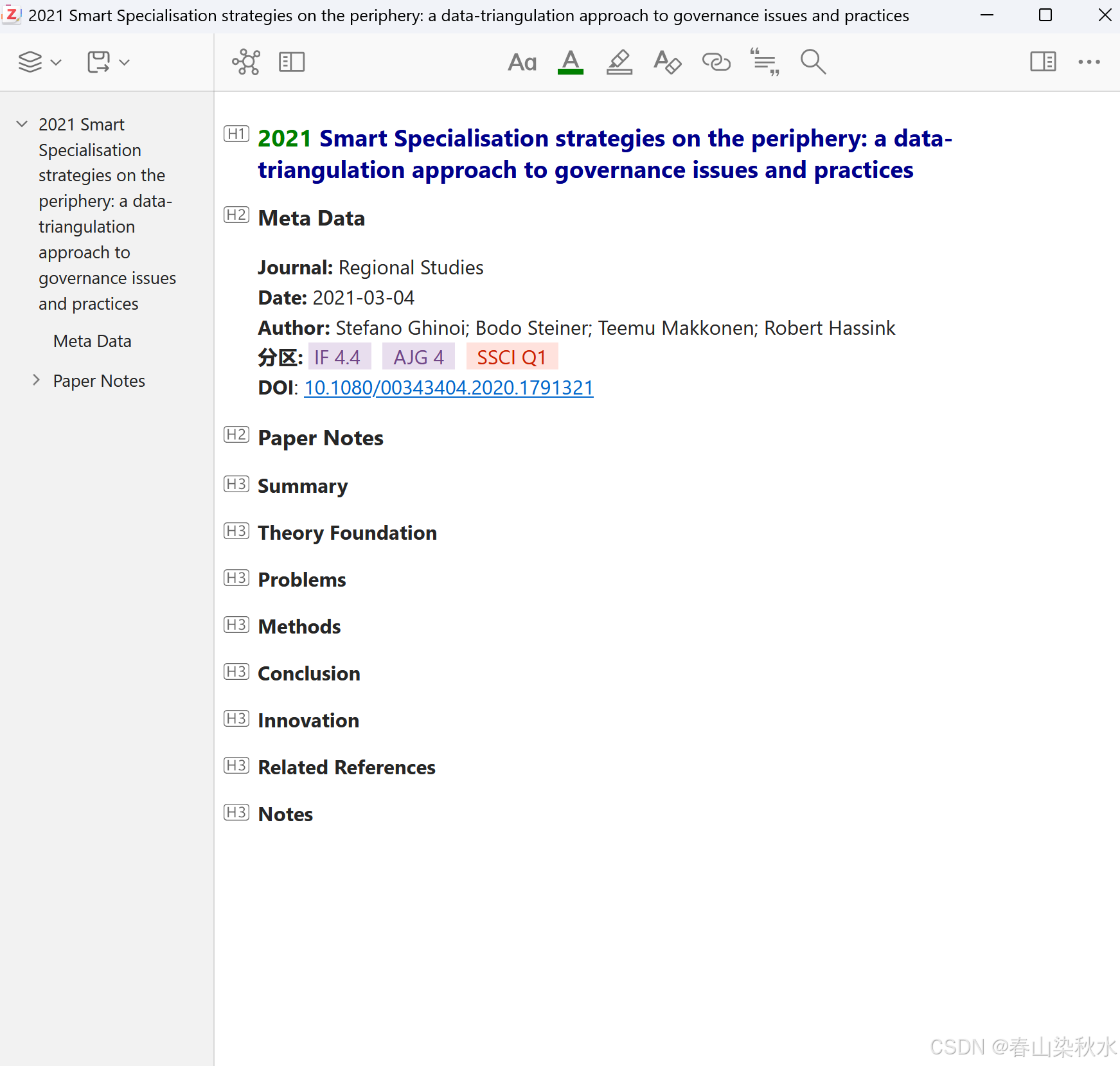Click the Summary heading text
The height and width of the screenshot is (1066, 1120).
[x=303, y=486]
